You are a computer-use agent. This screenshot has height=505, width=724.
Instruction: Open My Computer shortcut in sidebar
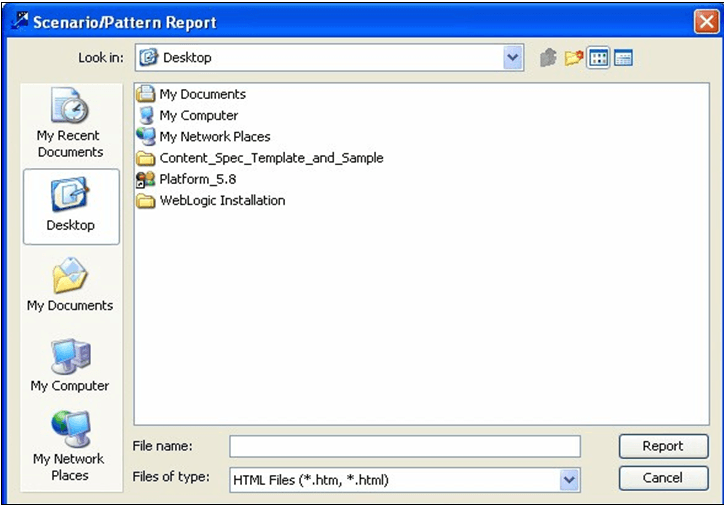(x=70, y=366)
